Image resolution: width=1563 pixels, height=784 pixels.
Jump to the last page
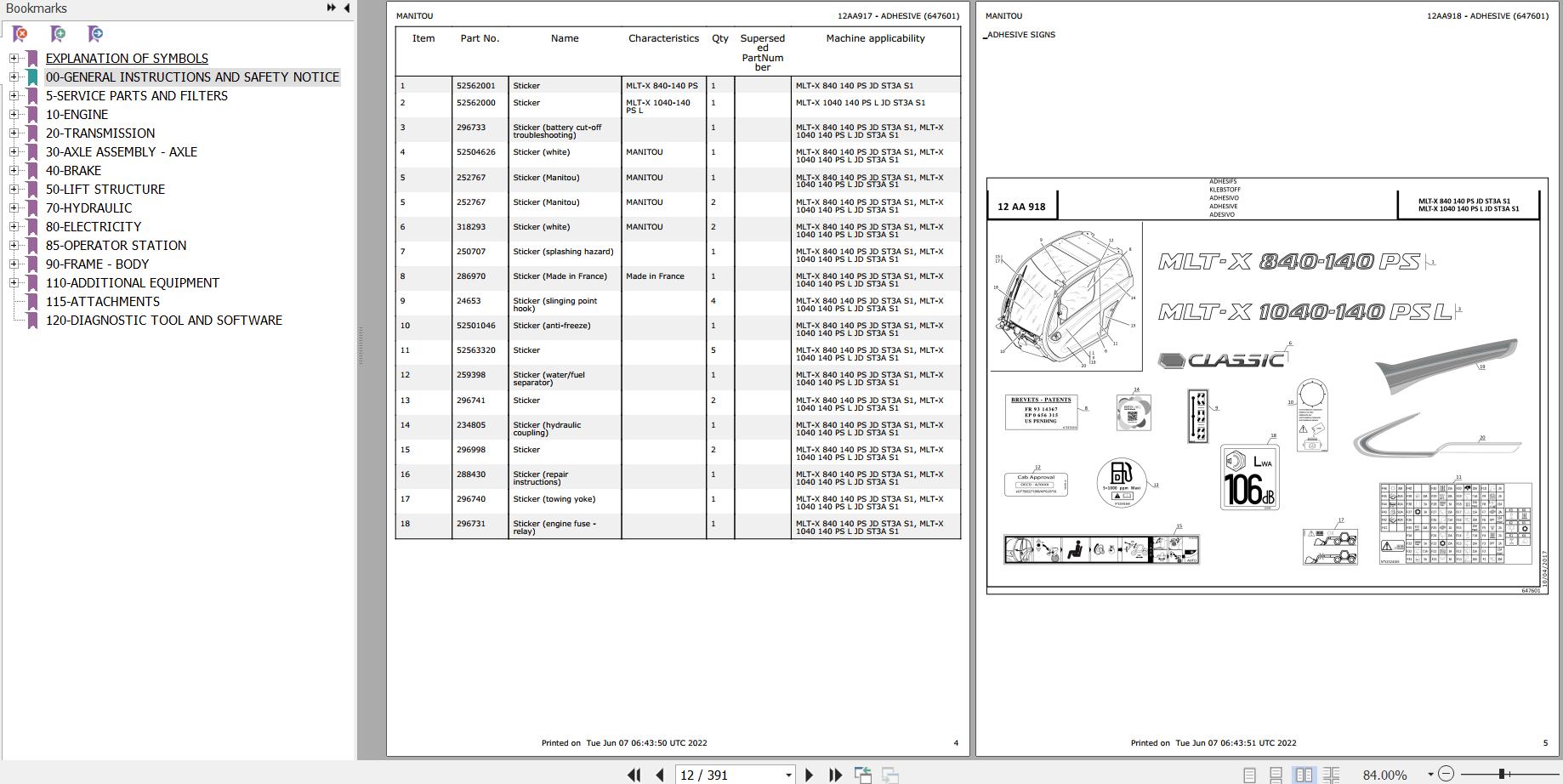coord(835,775)
